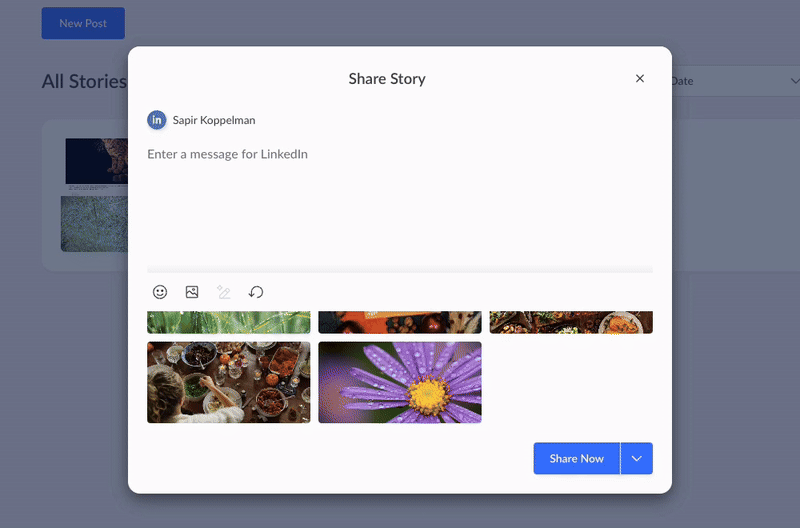This screenshot has height=528, width=800.
Task: Click the All Stories heading
Action: pos(84,82)
